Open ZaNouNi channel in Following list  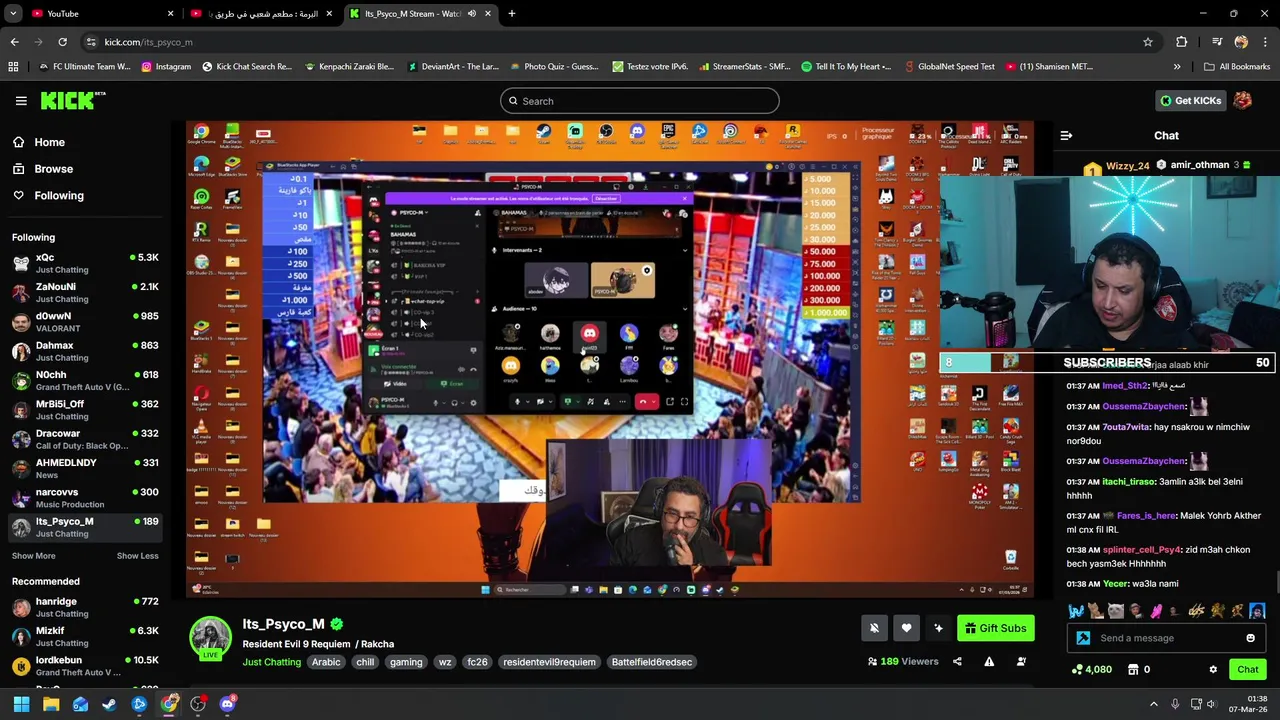[85, 292]
